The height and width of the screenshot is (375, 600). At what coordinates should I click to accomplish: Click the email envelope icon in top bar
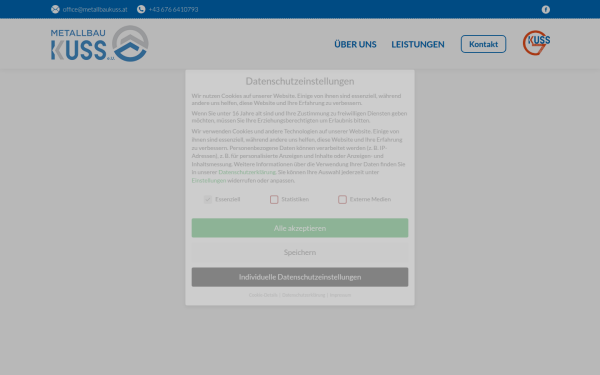(x=55, y=9)
